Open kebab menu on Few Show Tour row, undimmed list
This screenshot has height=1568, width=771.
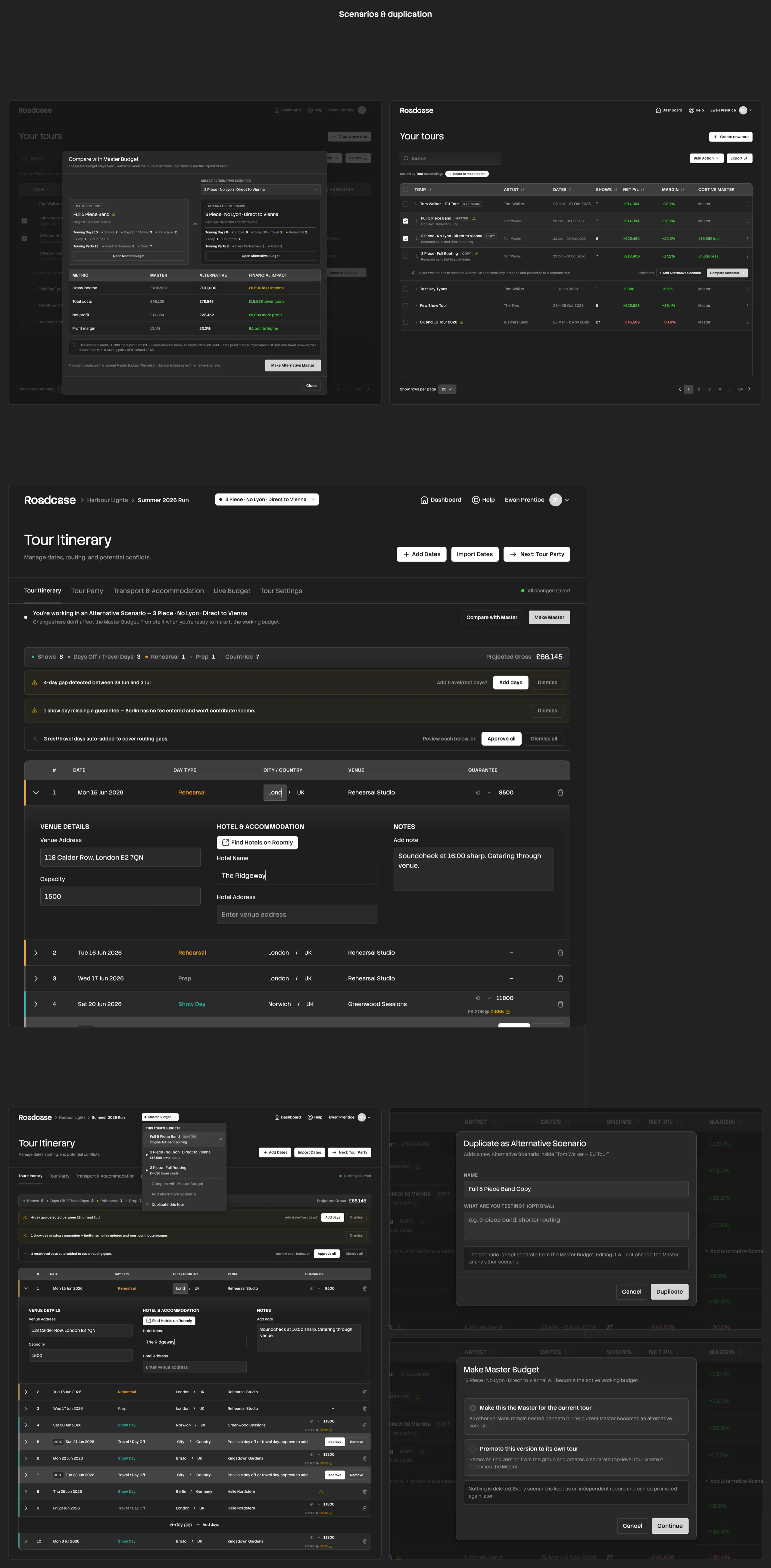pyautogui.click(x=747, y=305)
